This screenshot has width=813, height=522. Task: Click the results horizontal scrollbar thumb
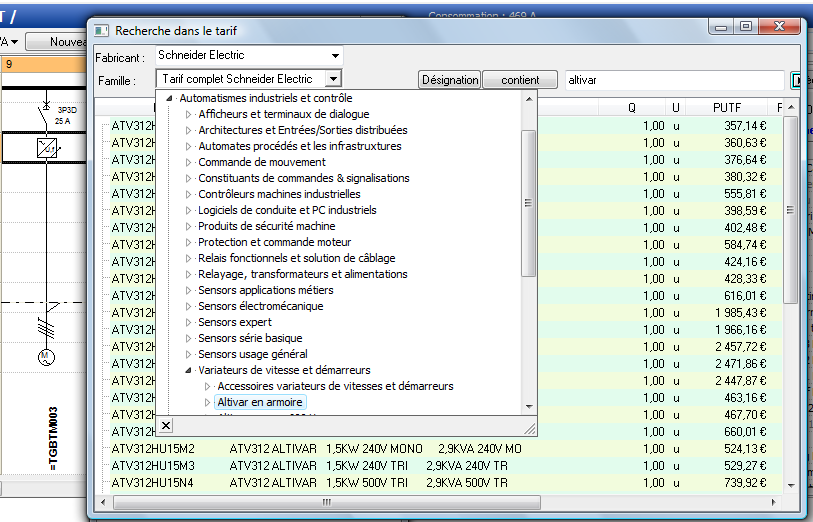pyautogui.click(x=327, y=502)
